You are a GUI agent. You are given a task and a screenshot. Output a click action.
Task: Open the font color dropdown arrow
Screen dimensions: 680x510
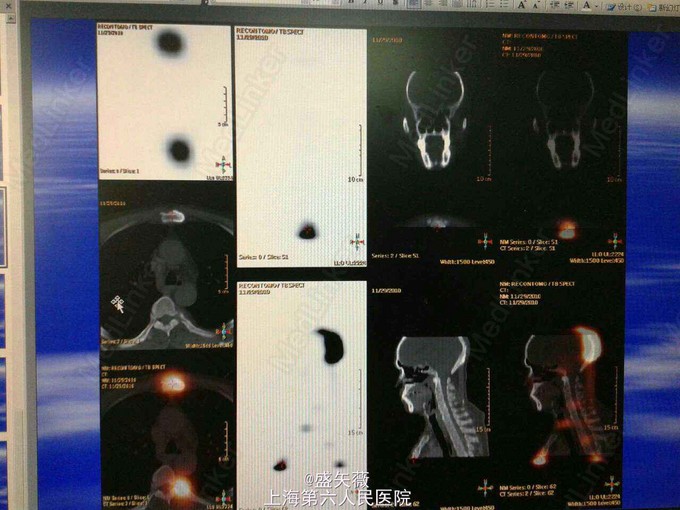coord(597,7)
